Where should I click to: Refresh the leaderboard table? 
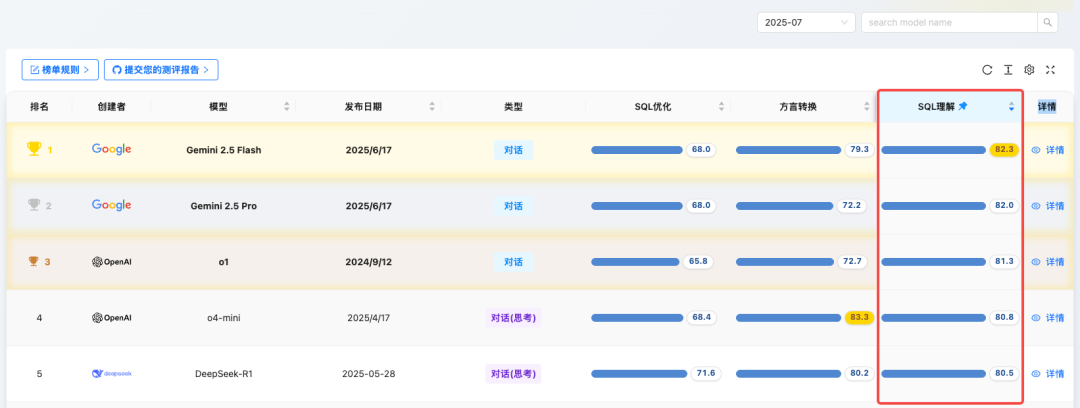point(987,70)
